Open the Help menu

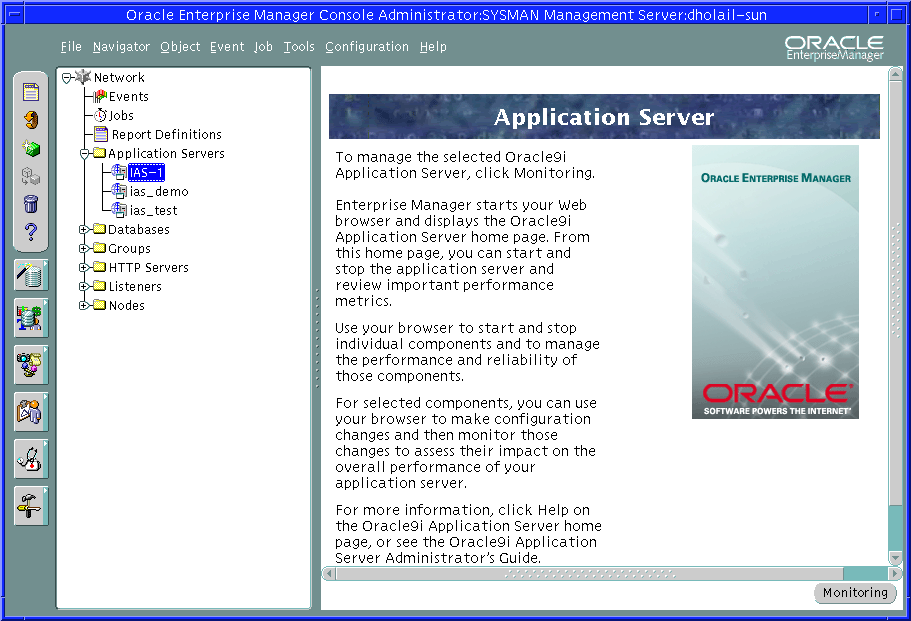[433, 46]
